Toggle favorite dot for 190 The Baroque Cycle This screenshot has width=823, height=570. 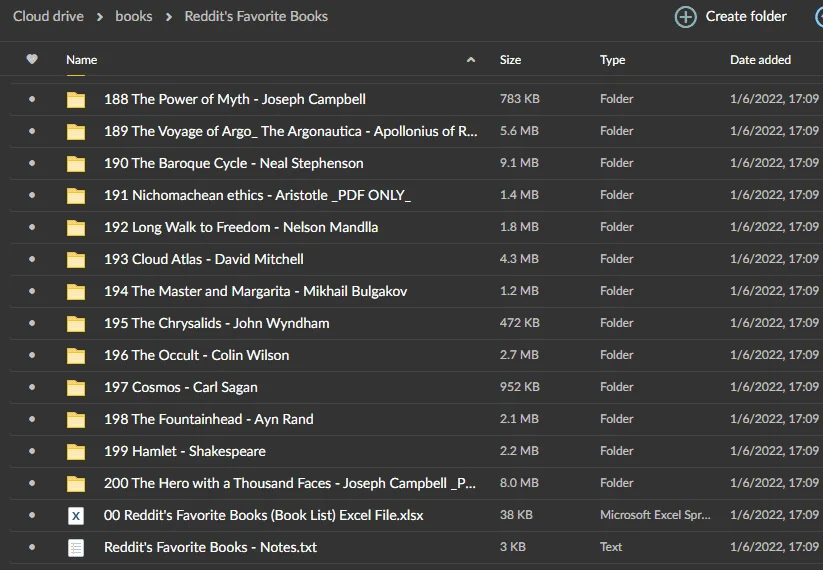[32, 163]
